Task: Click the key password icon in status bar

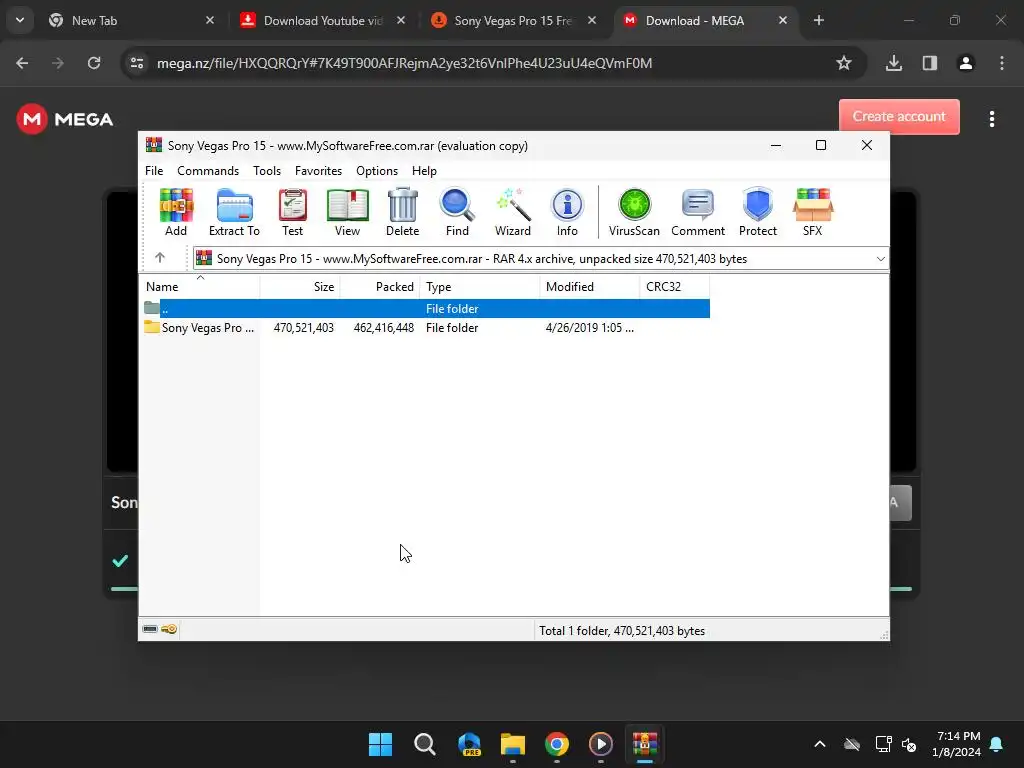Action: [168, 629]
